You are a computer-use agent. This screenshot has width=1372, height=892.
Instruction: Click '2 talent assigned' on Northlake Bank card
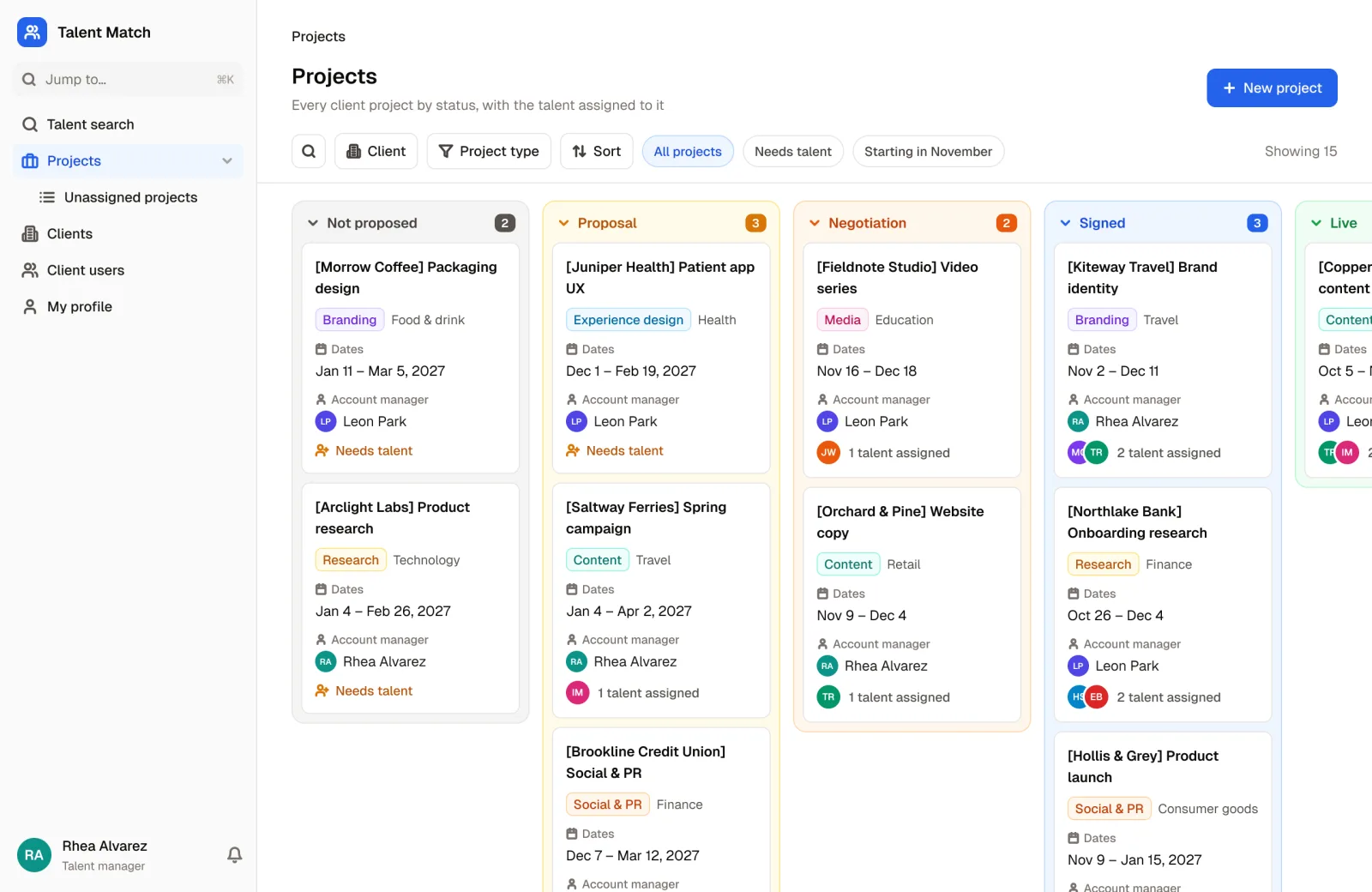[1168, 696]
